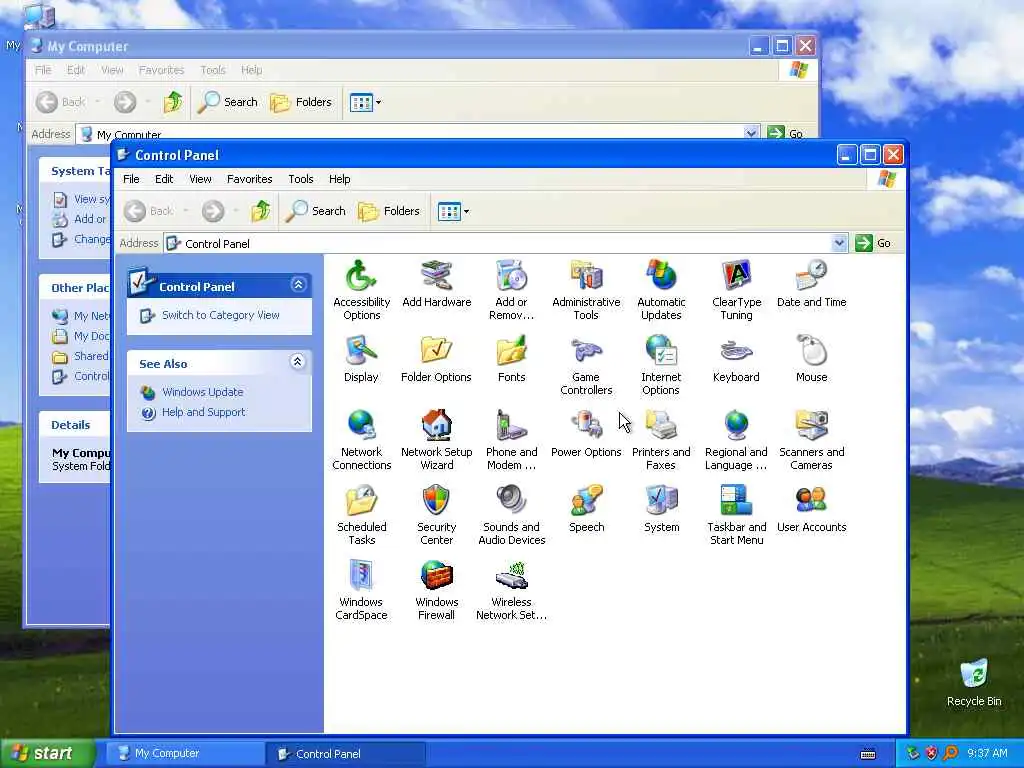This screenshot has width=1024, height=768.
Task: Click Go button in Control Panel
Action: coord(873,243)
